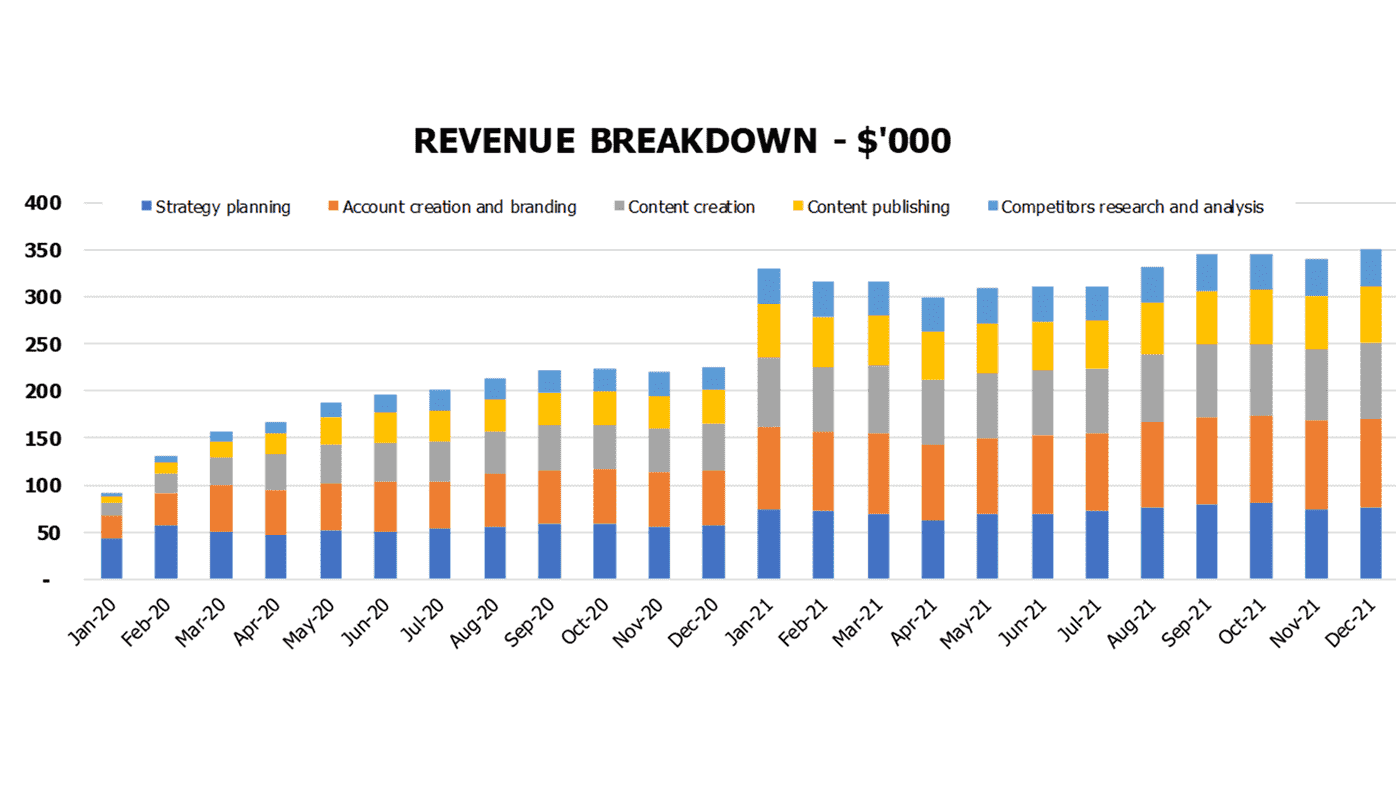This screenshot has width=1396, height=786.
Task: Select the Account creation and branding legend swatch
Action: (x=334, y=206)
